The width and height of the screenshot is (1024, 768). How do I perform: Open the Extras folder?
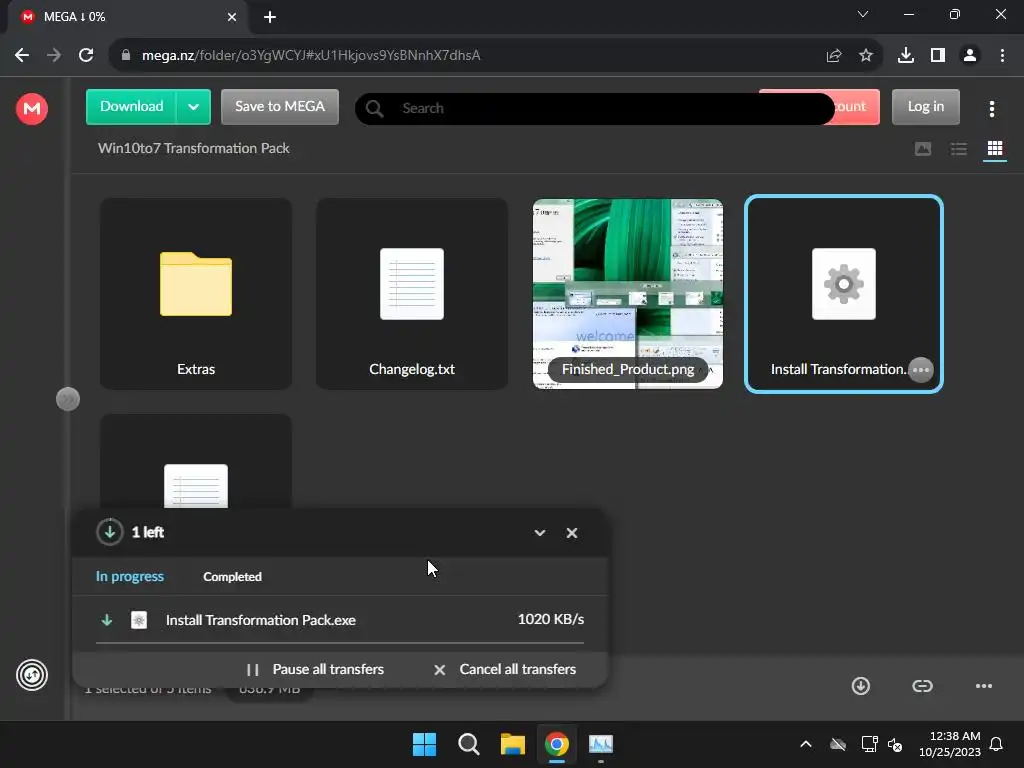pyautogui.click(x=196, y=294)
